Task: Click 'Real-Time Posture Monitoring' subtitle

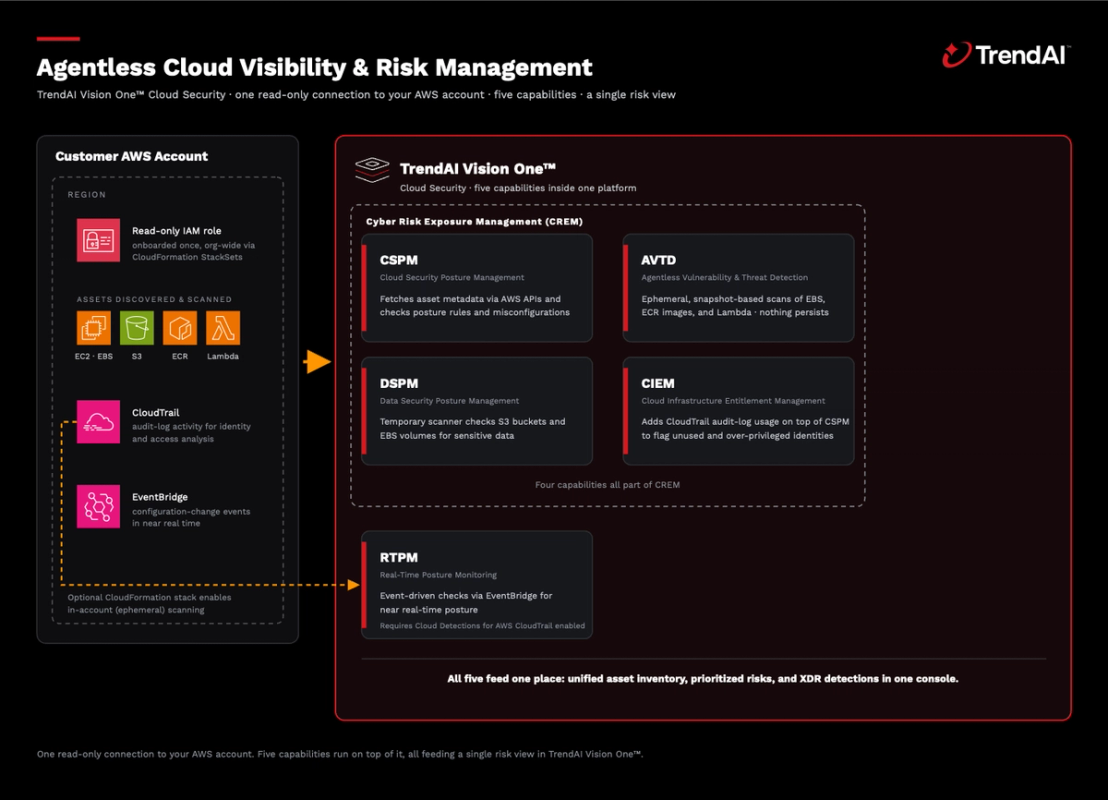Action: pos(438,575)
